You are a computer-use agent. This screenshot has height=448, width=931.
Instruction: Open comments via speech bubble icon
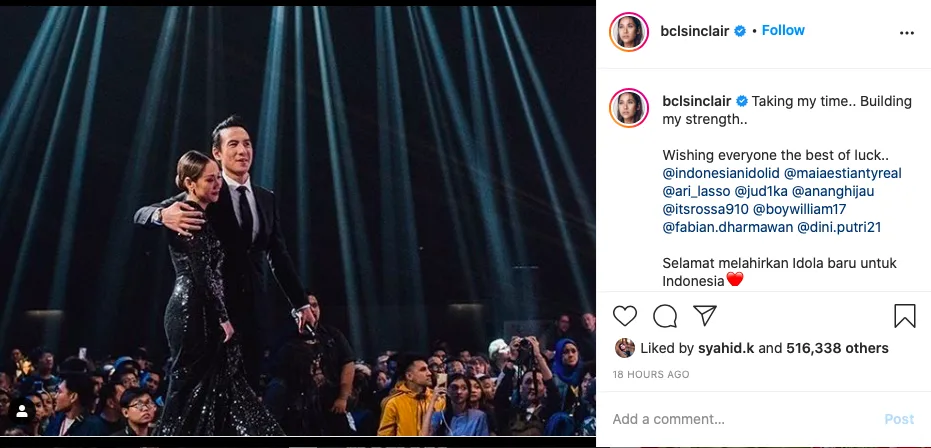click(x=665, y=317)
